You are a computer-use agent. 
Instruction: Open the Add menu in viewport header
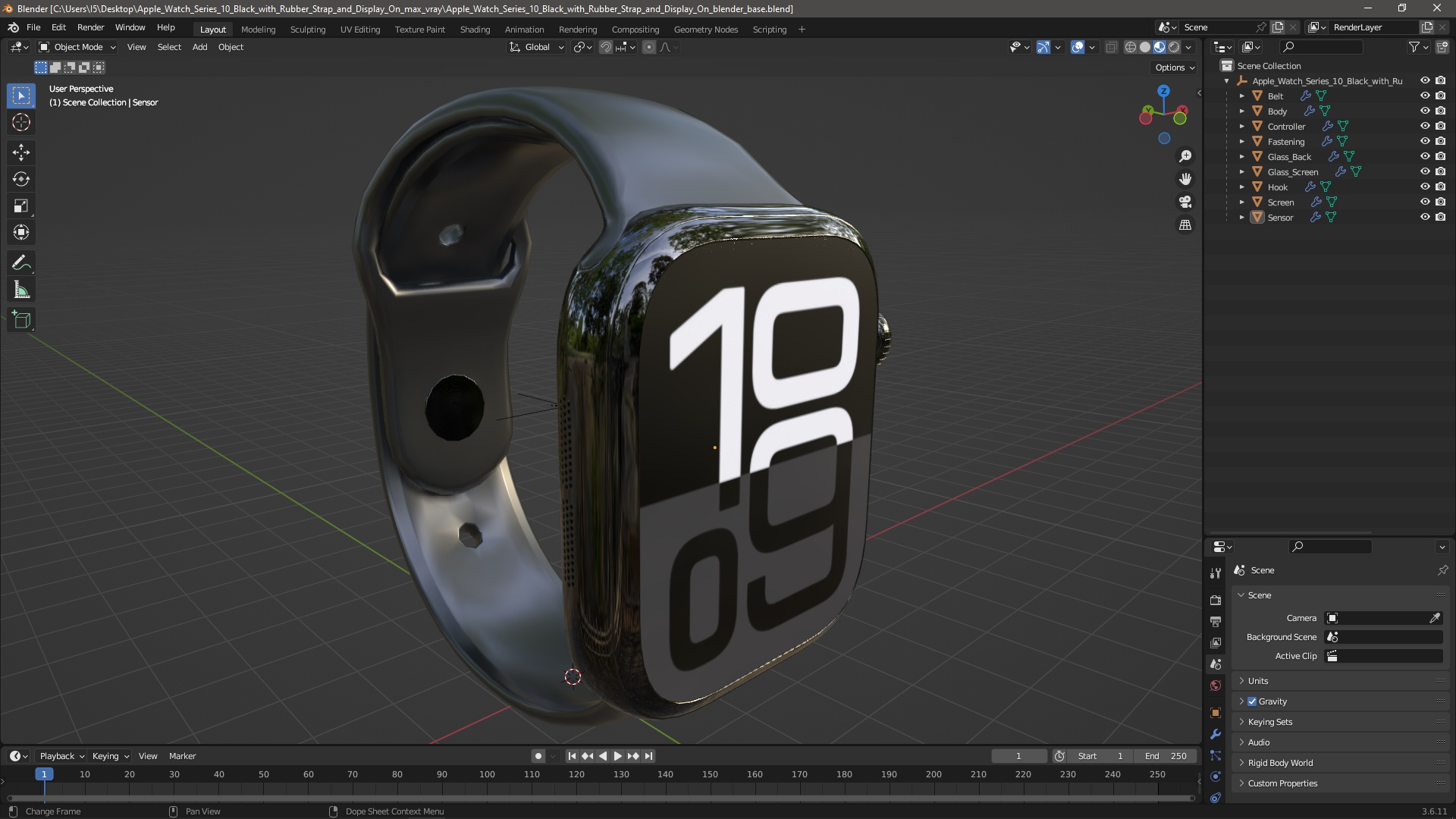[x=199, y=47]
